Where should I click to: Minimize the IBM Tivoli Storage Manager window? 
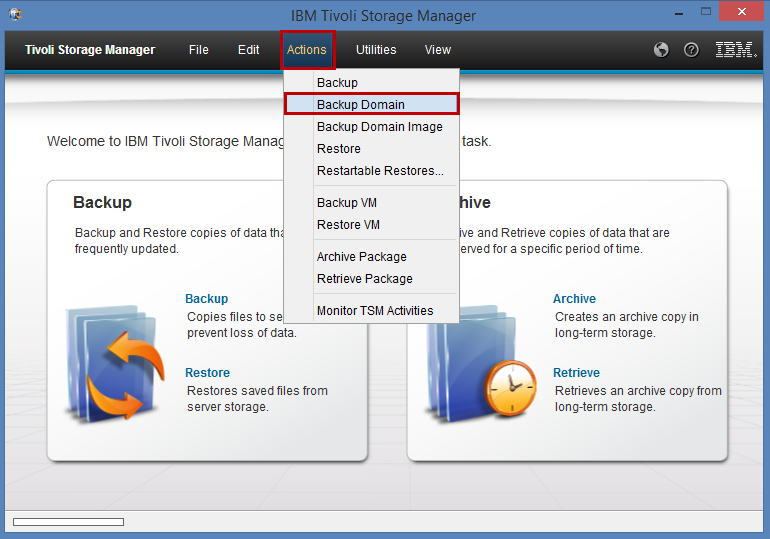(679, 13)
